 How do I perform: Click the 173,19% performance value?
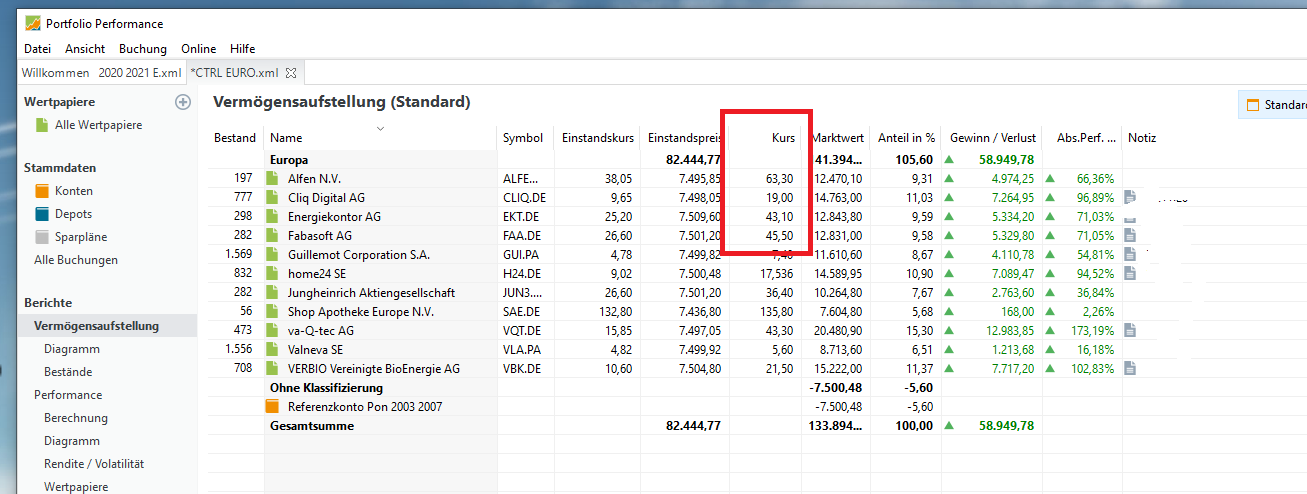pos(1092,330)
